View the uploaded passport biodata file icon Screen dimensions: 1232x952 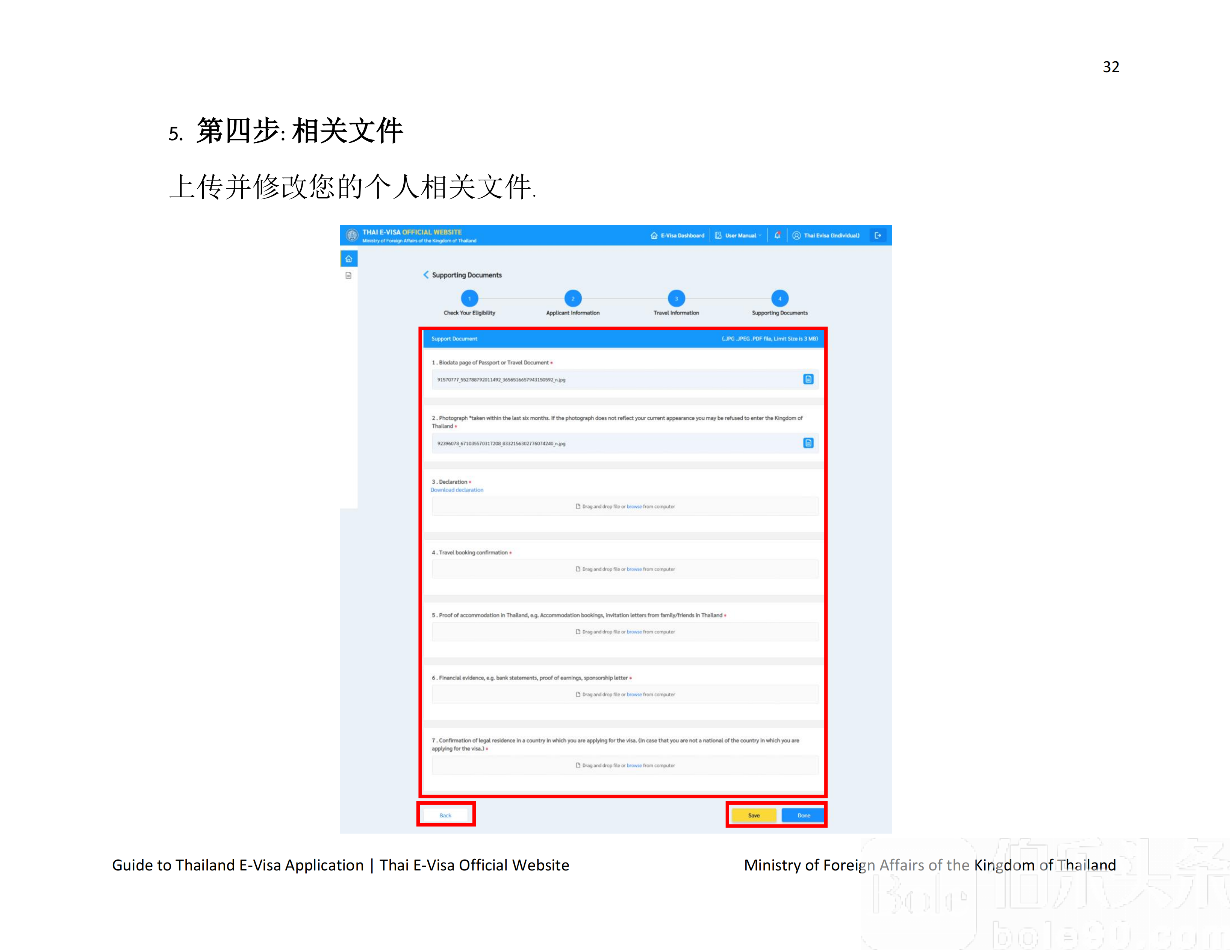point(809,379)
